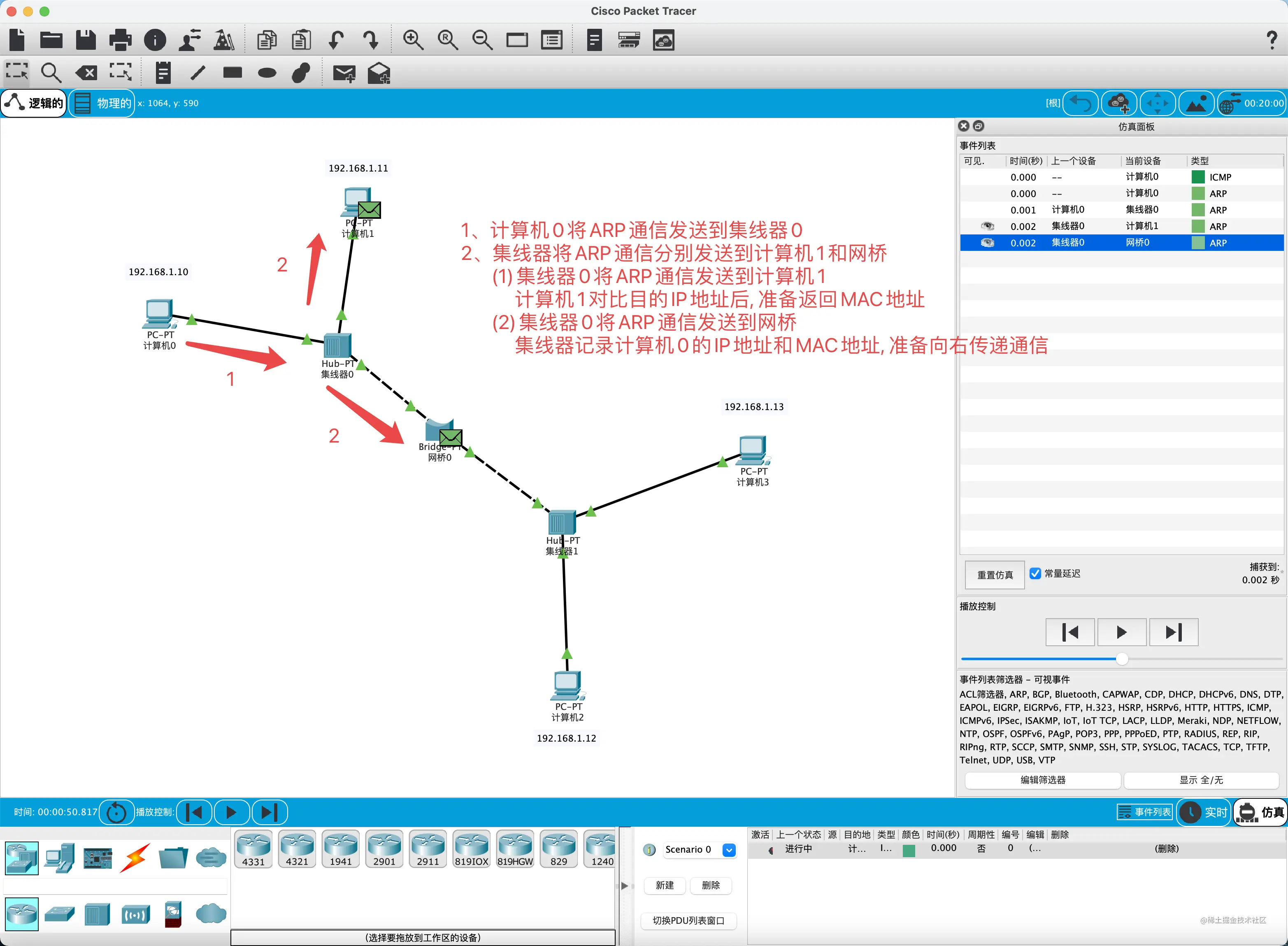The image size is (1288, 946).
Task: Switch to the 逻辑的 workspace tab
Action: pyautogui.click(x=34, y=104)
